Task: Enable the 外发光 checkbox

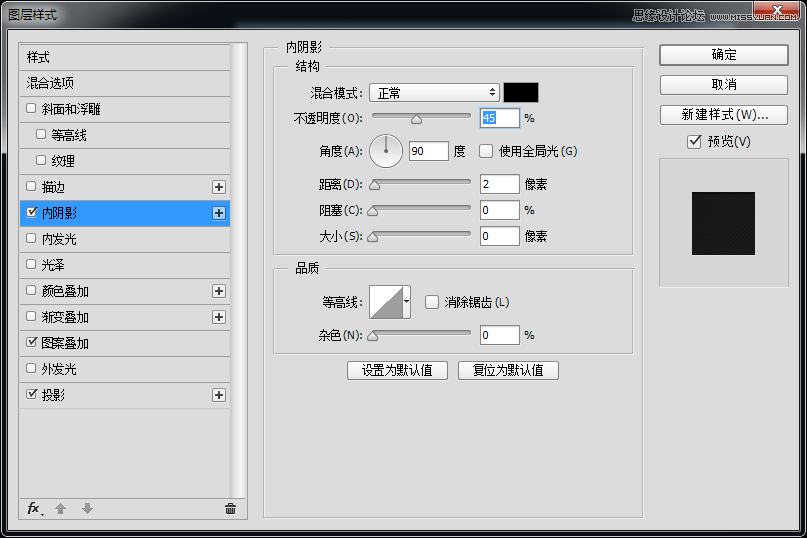Action: click(x=31, y=368)
